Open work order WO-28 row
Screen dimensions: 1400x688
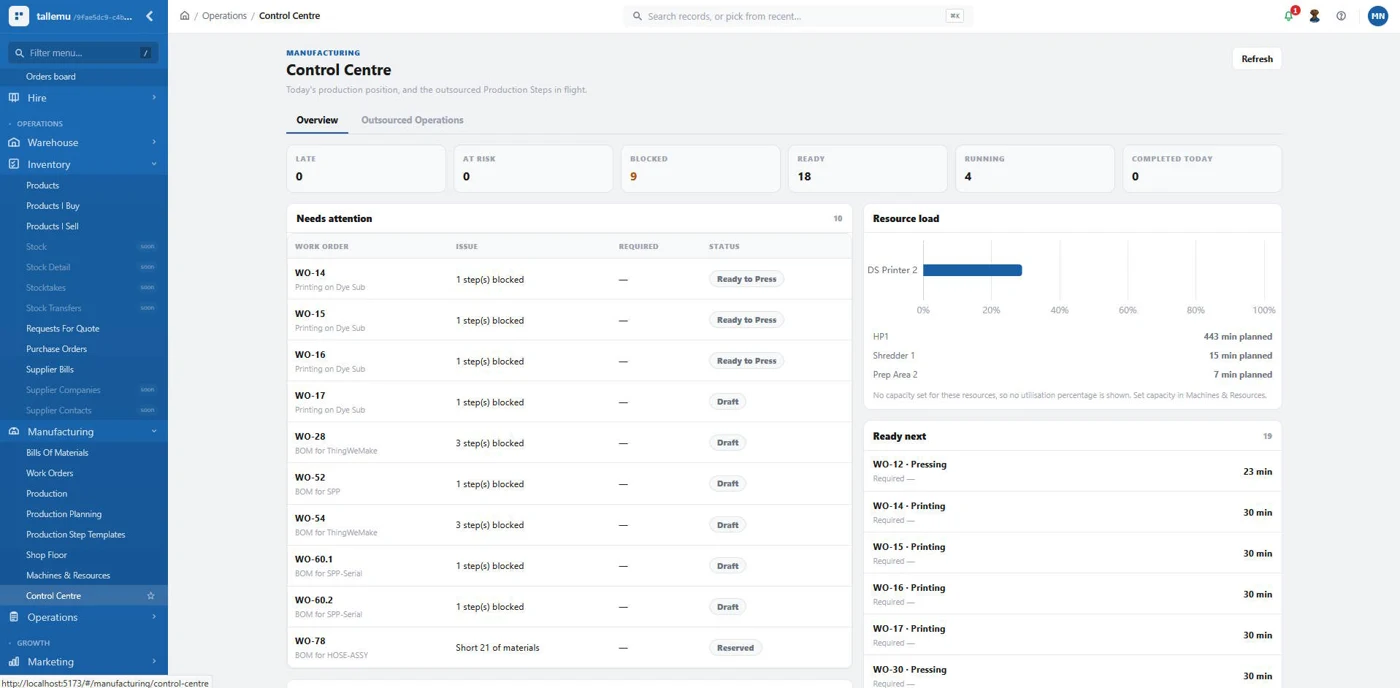coord(569,443)
